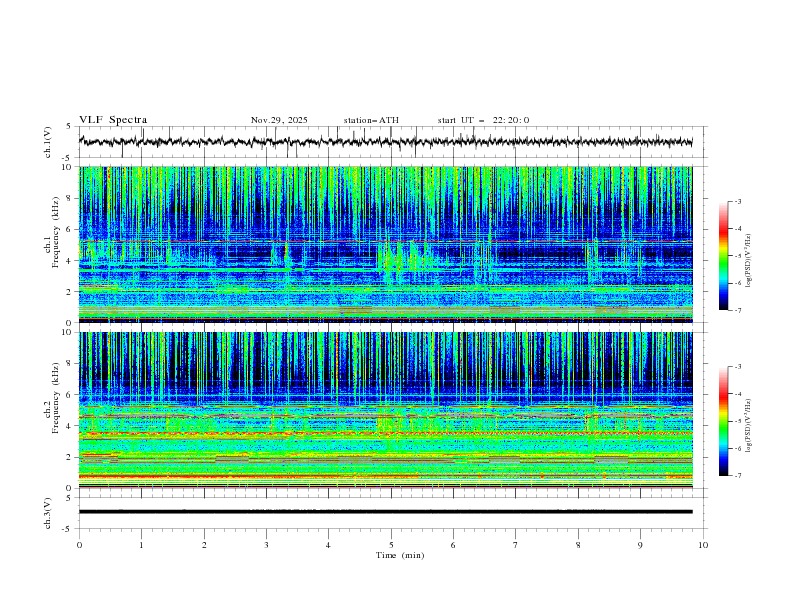Click the "ch.3(V)" axis label
Viewport: 792px width, 612px height.
[48, 513]
